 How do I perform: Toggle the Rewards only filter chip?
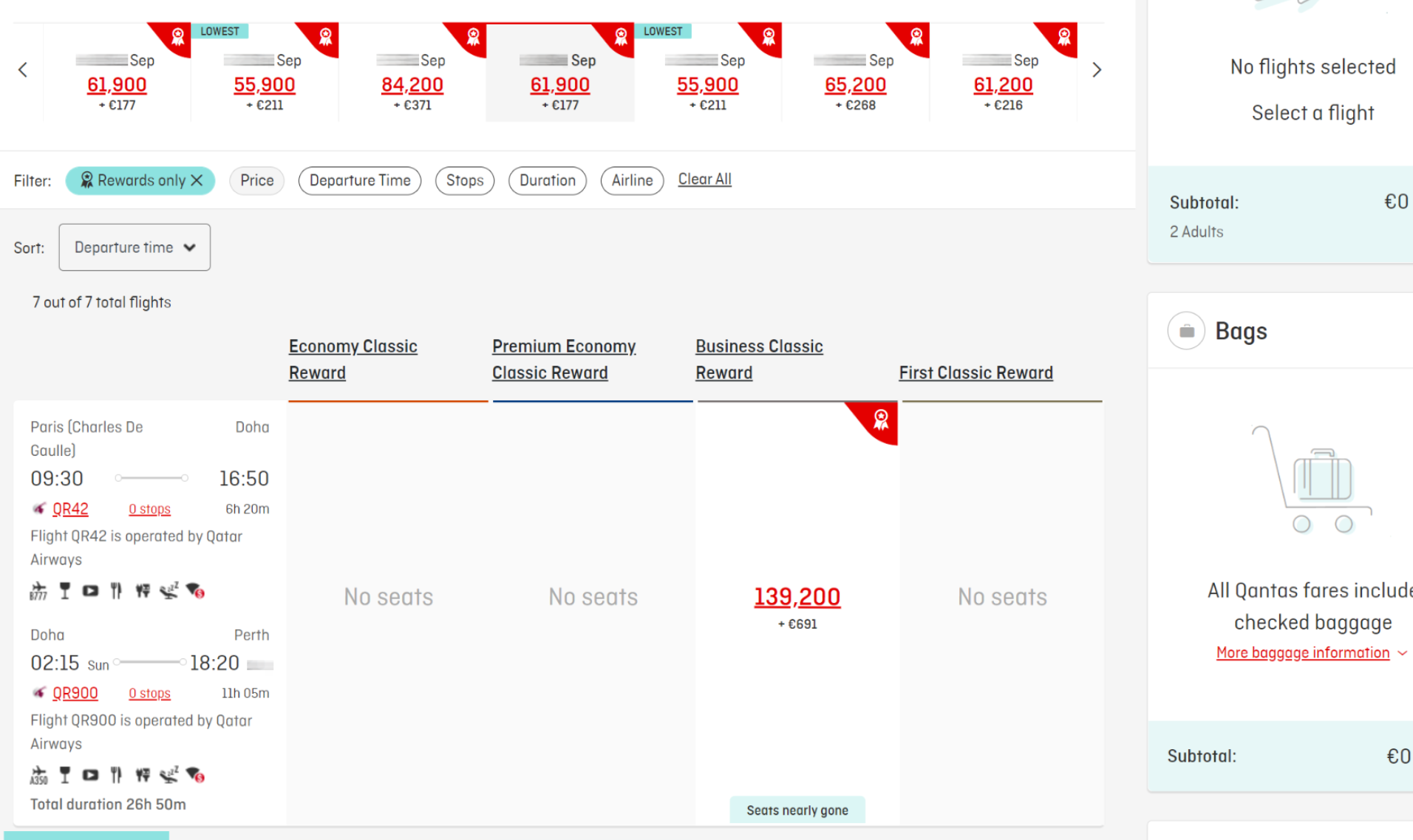coord(140,180)
